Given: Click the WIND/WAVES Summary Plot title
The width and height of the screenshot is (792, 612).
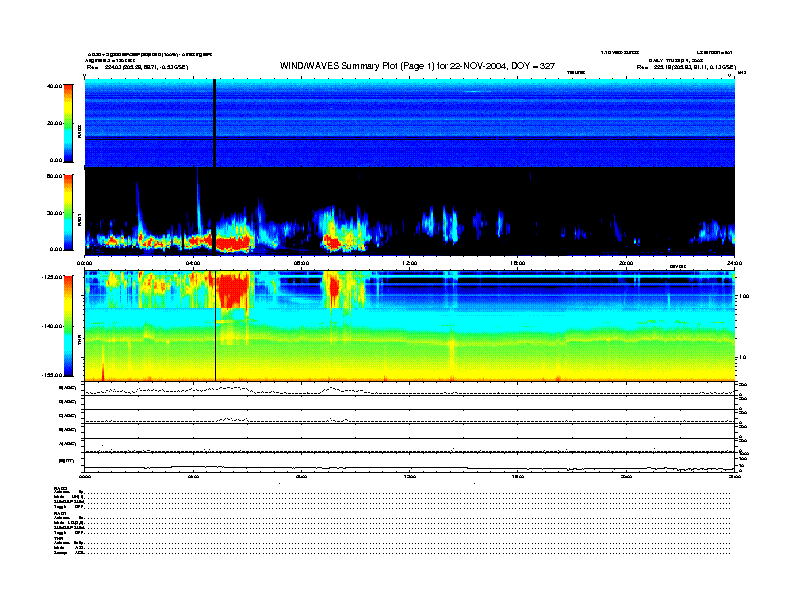Looking at the screenshot, I should click(x=418, y=65).
